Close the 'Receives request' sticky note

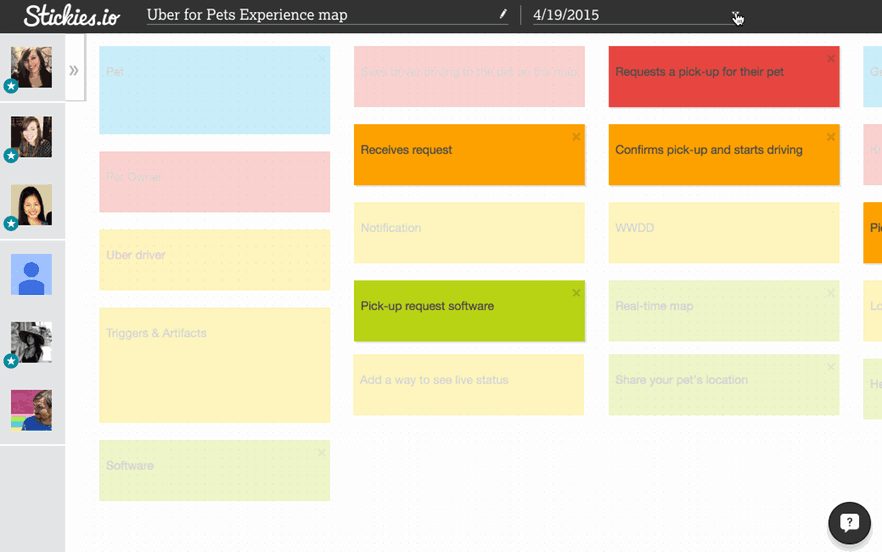(x=576, y=137)
